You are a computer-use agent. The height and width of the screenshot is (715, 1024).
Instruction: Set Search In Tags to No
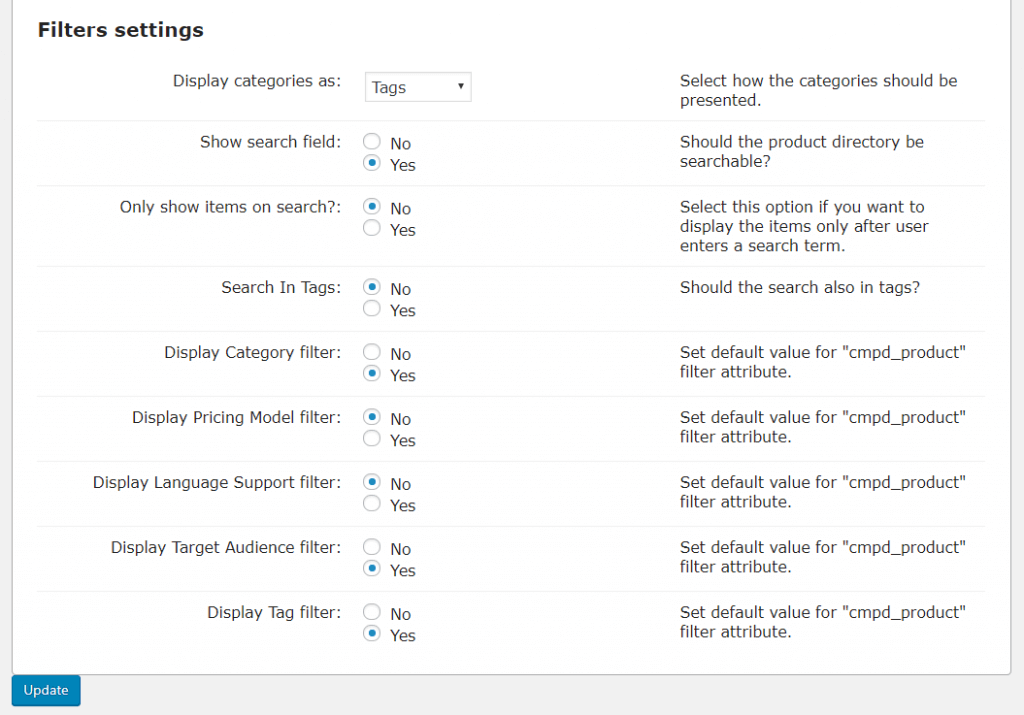(x=372, y=289)
